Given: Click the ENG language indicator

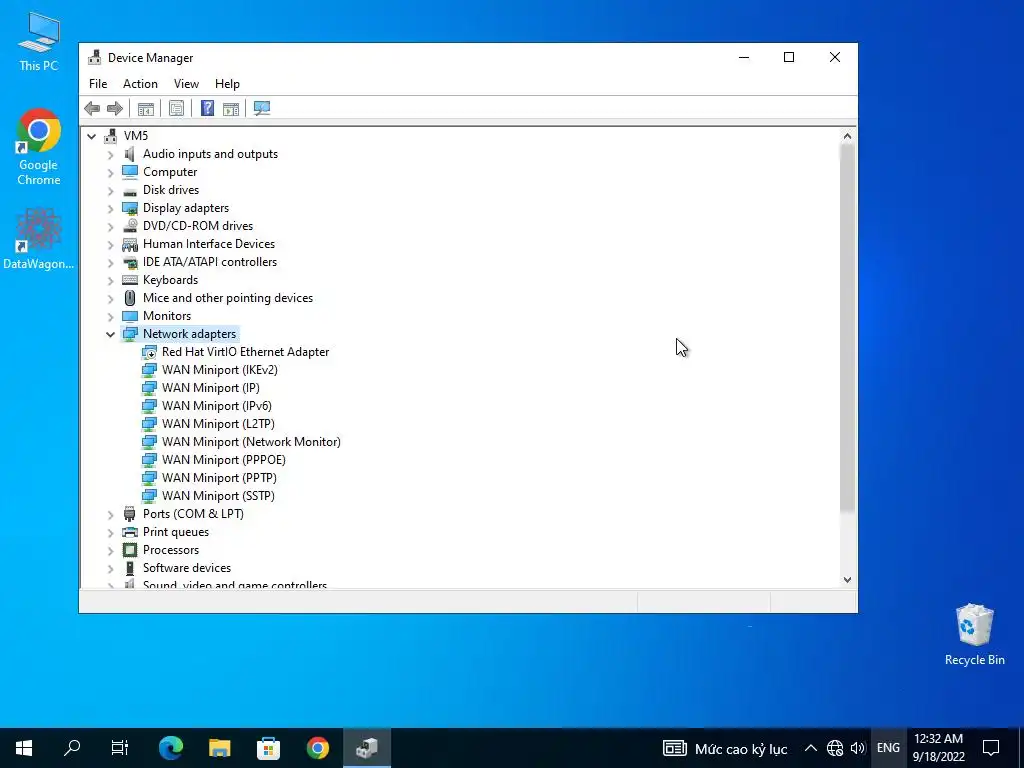Looking at the screenshot, I should tap(888, 748).
